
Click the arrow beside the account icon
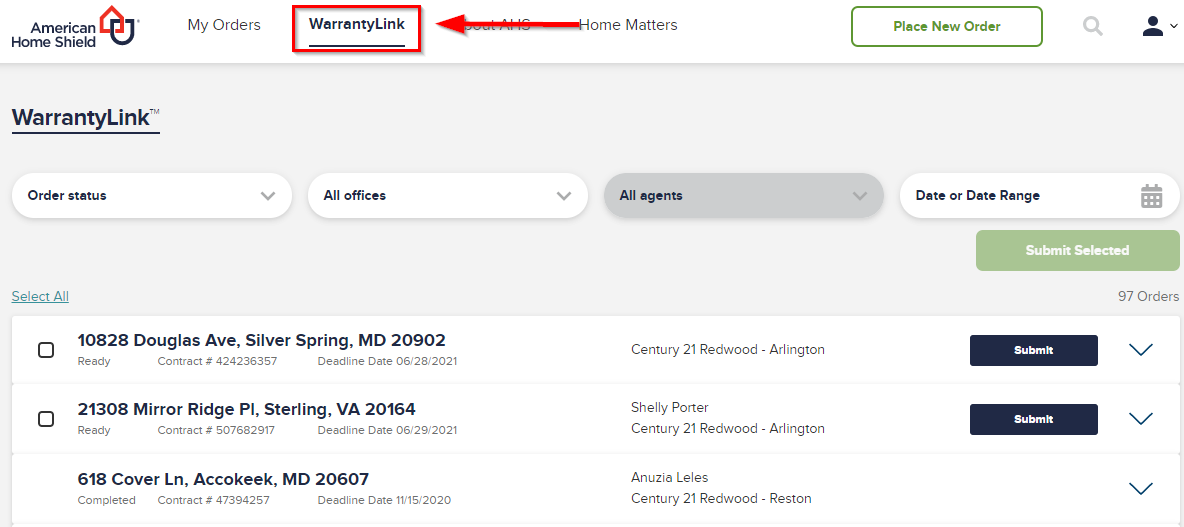click(x=1173, y=26)
